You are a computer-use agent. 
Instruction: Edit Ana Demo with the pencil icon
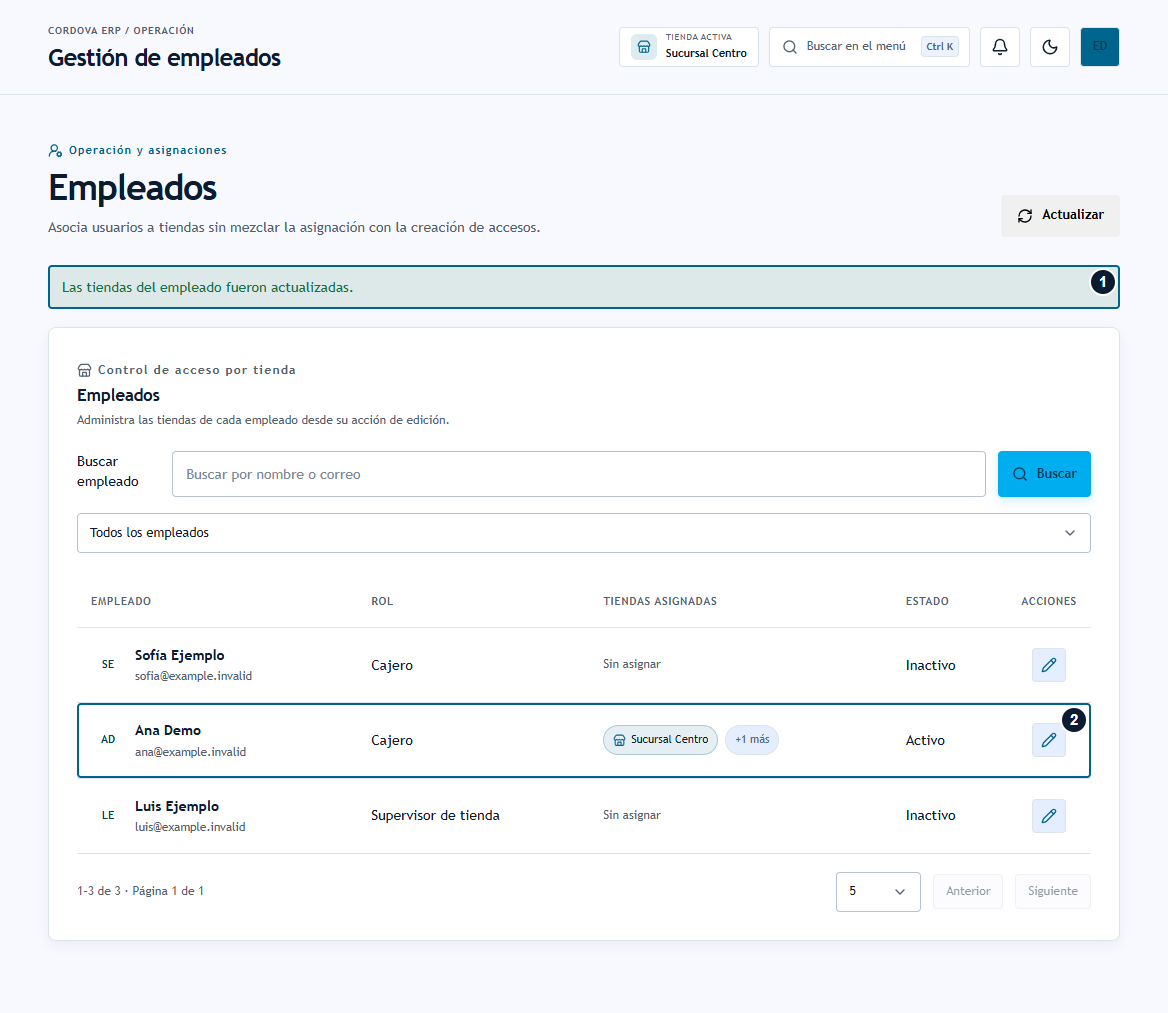(1048, 740)
